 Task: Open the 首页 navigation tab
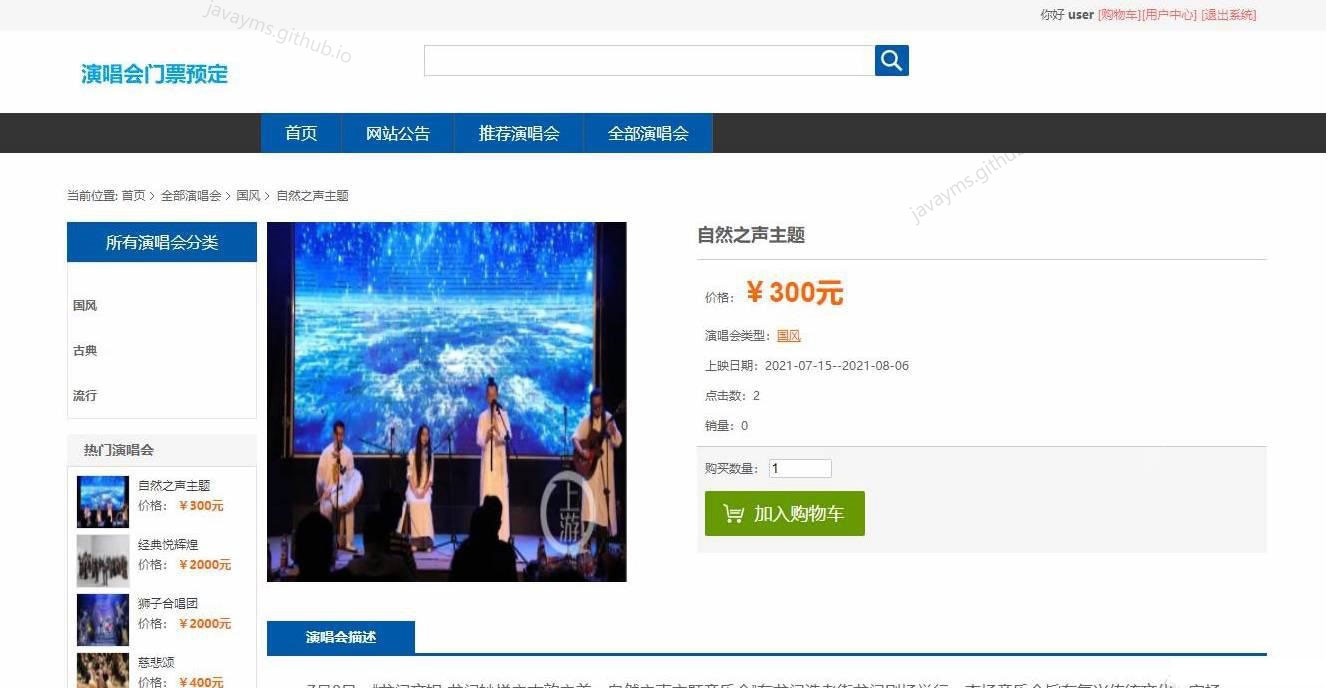pyautogui.click(x=301, y=133)
